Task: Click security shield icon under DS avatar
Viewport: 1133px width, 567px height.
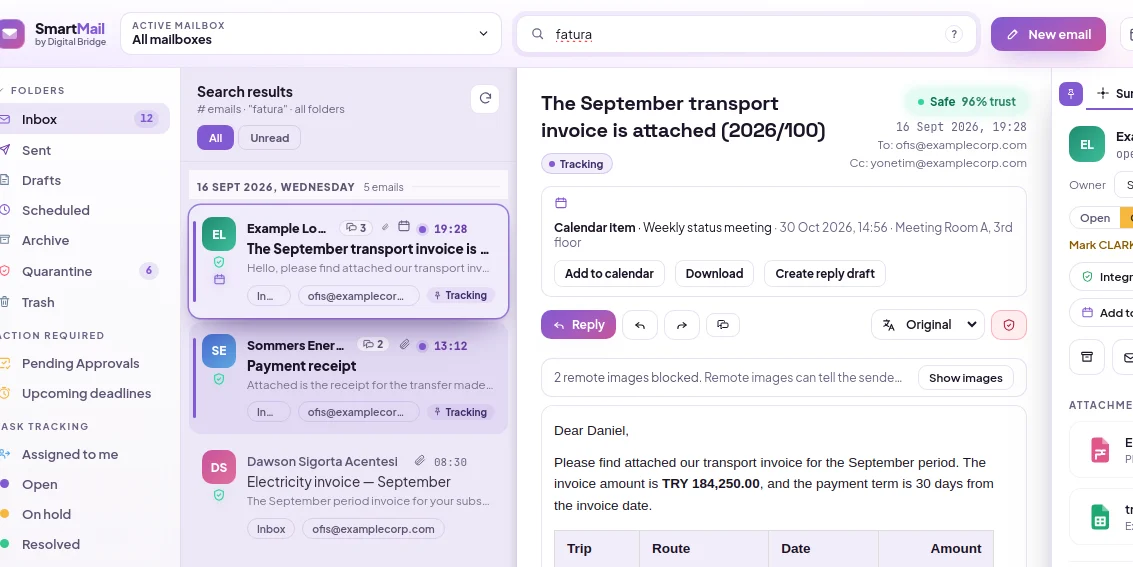Action: coord(219,495)
